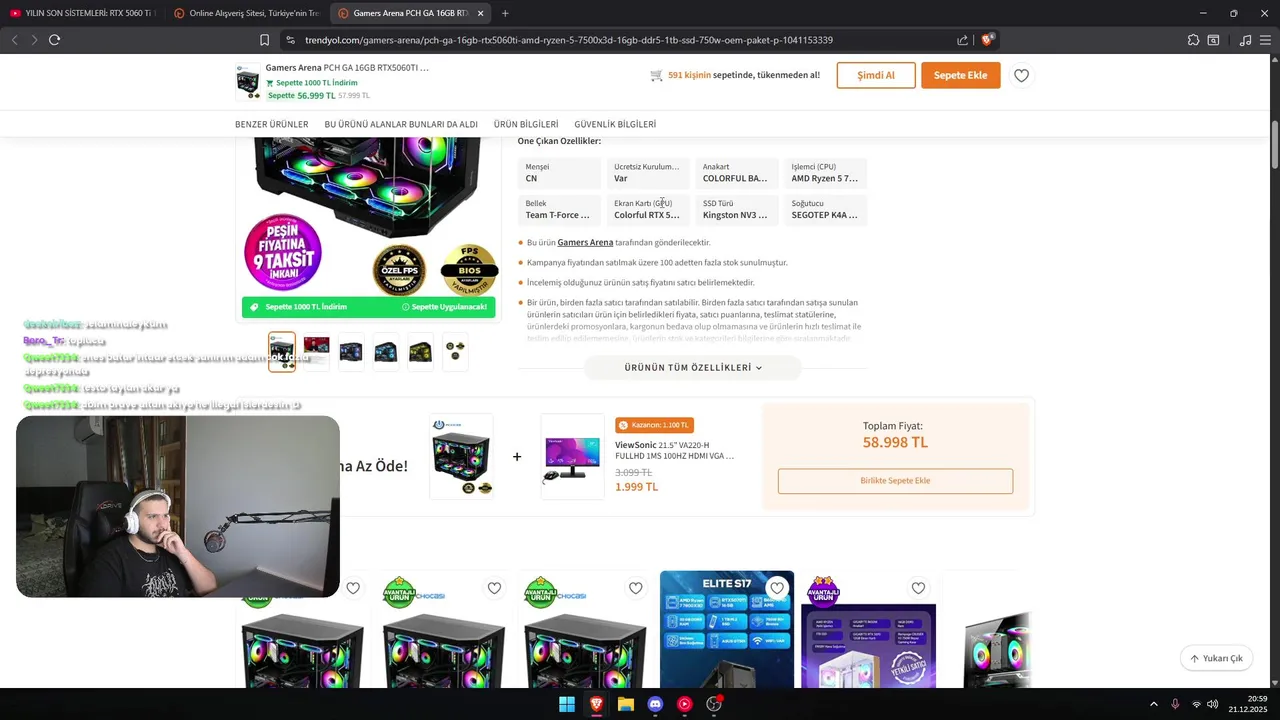Go back to previous page
The height and width of the screenshot is (720, 1280).
[14, 40]
